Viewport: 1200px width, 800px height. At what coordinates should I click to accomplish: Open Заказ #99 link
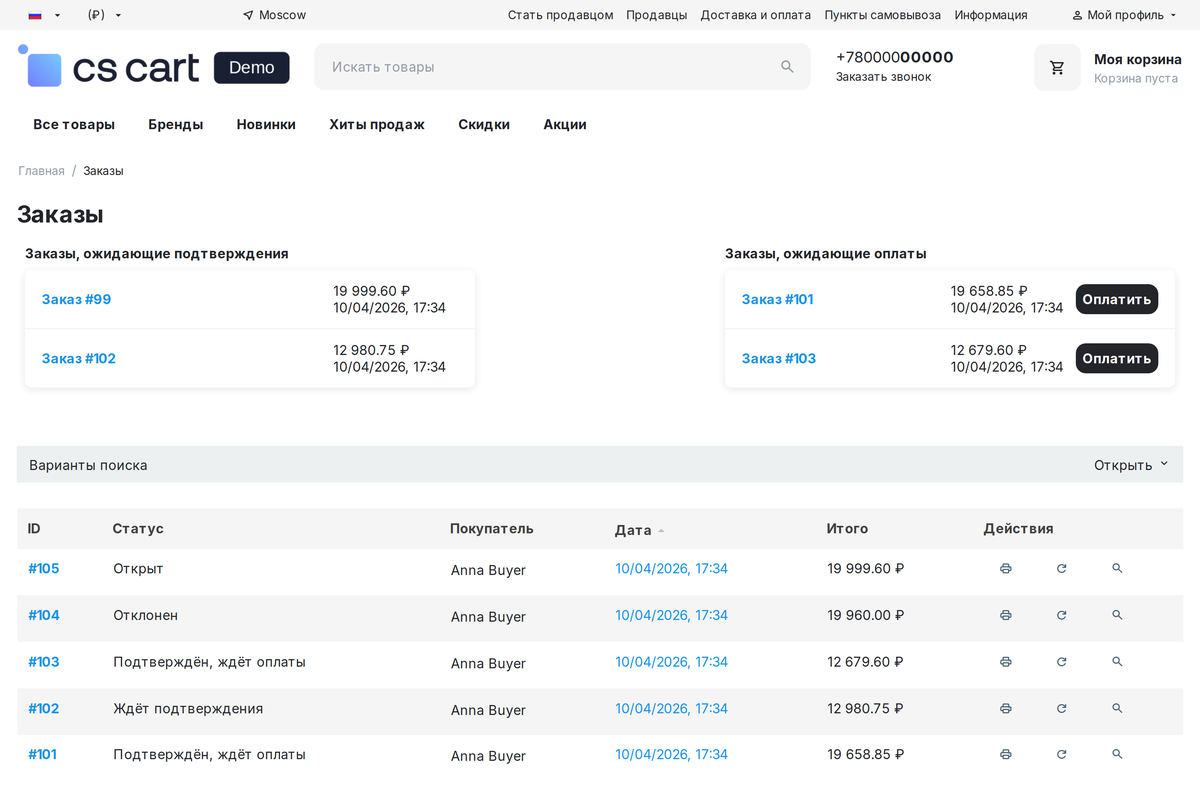(76, 299)
